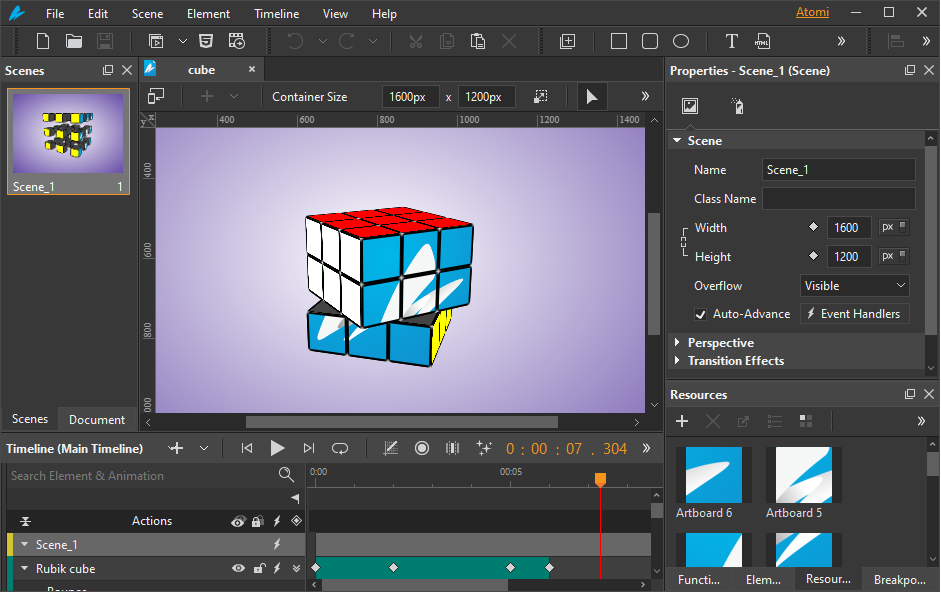Switch to the Document tab
941x593 pixels.
tap(97, 419)
